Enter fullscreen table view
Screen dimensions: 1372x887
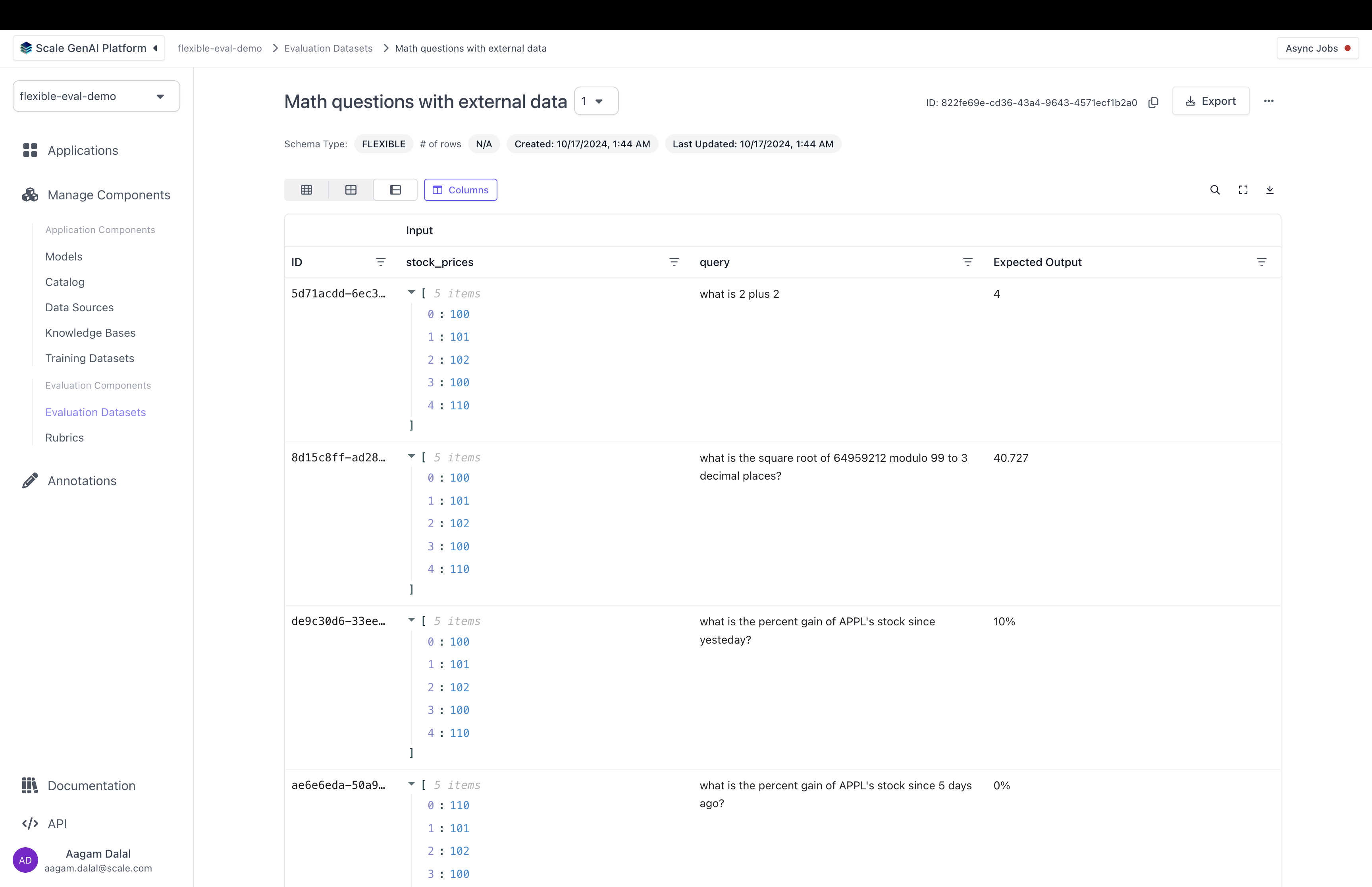(x=1243, y=190)
